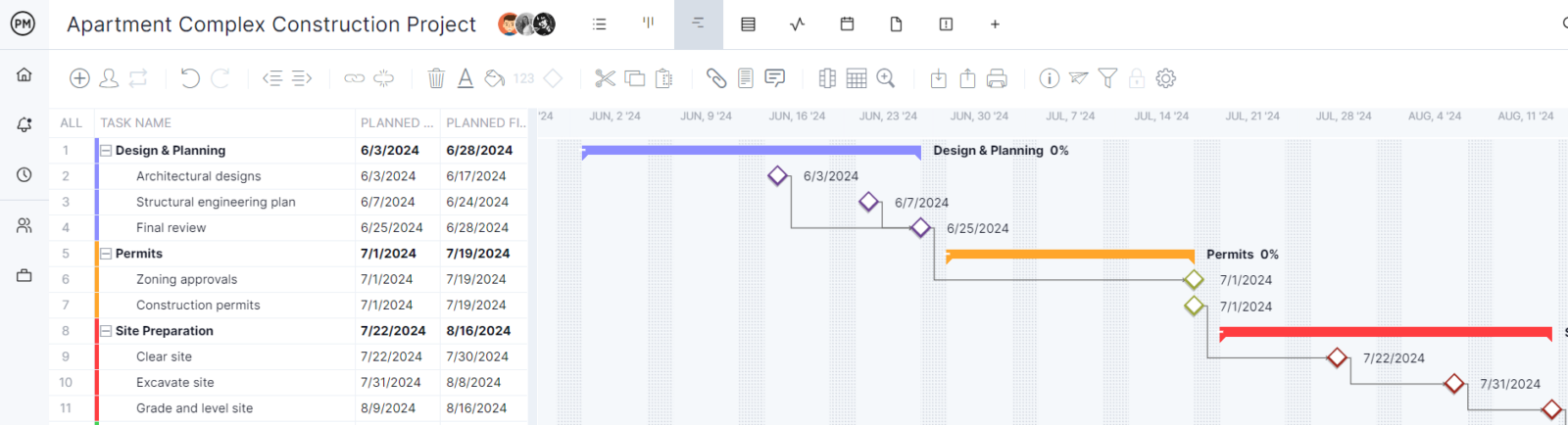Click the ALL column header

coord(71,123)
